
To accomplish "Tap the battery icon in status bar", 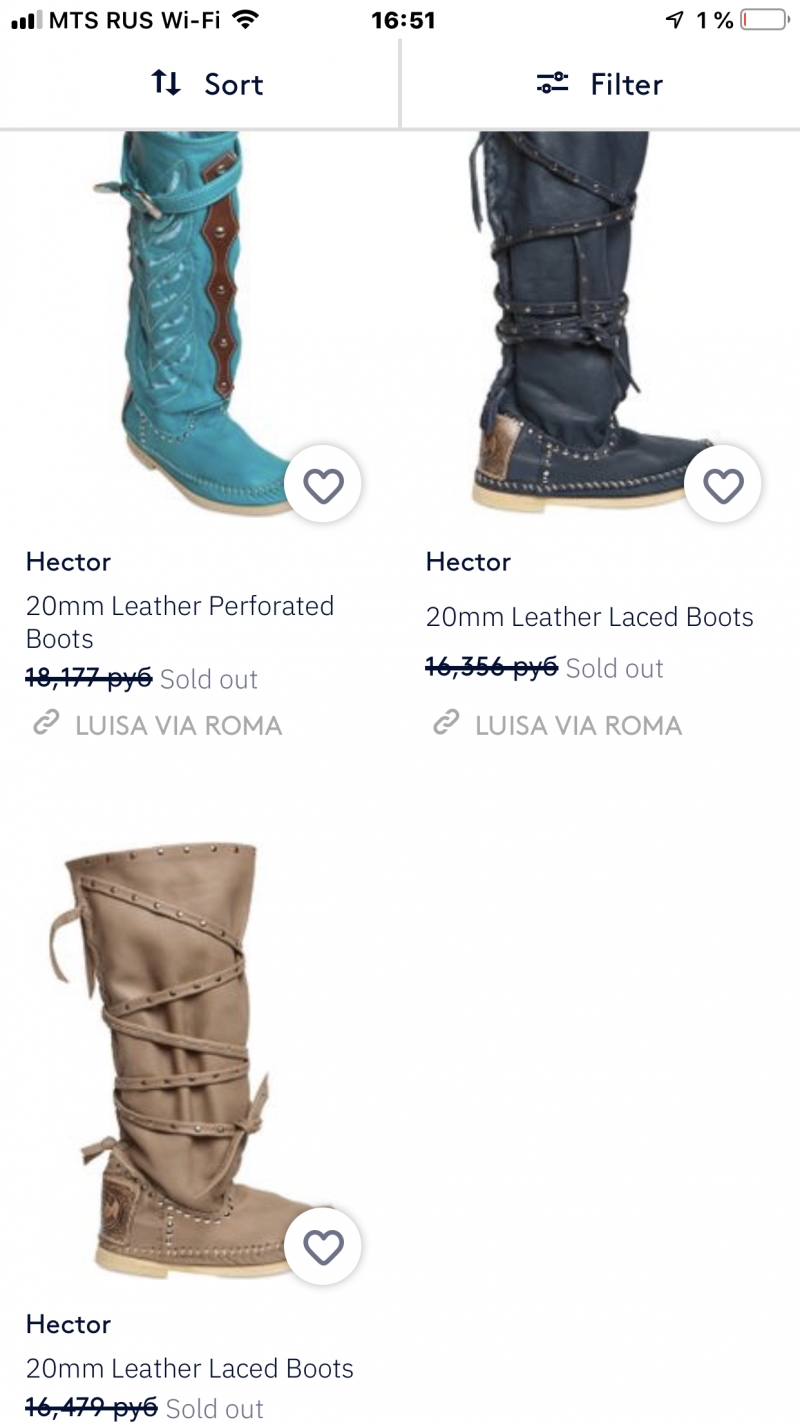I will point(765,20).
